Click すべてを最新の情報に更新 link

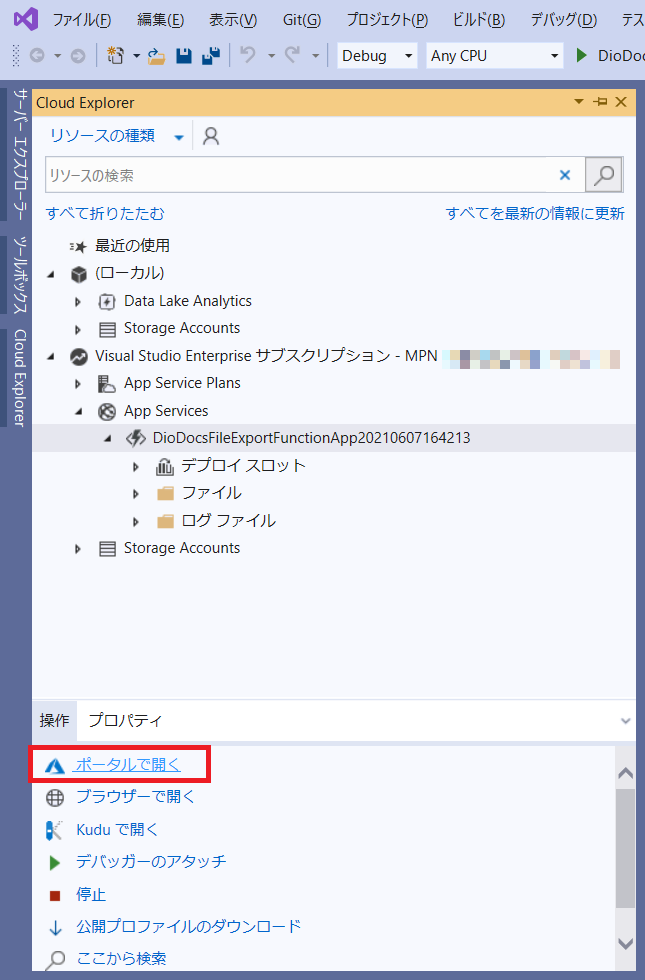point(535,213)
